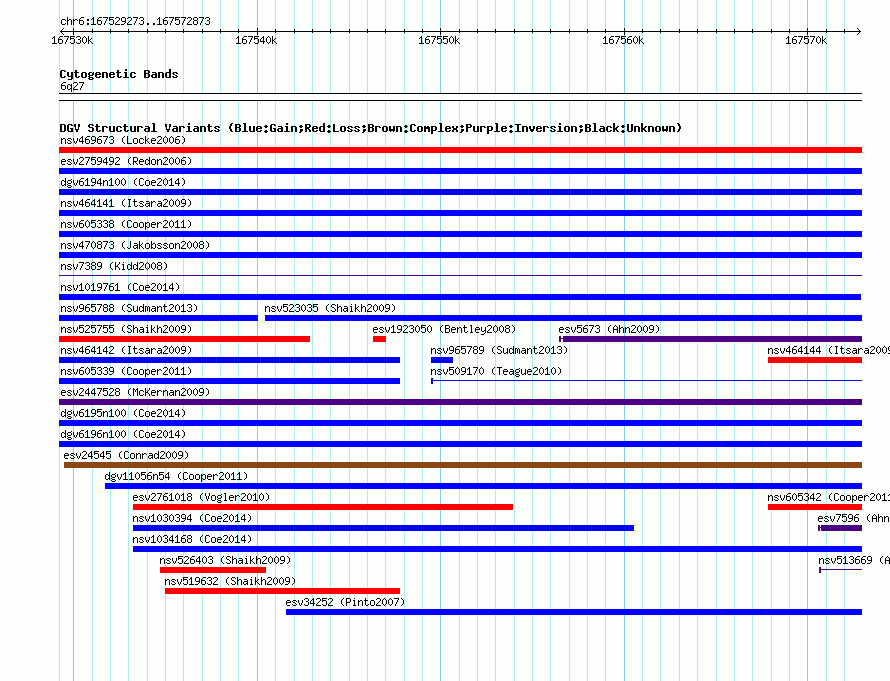This screenshot has height=681, width=890.
Task: Open the dgv6194n100 (Coe2014) variant label
Action: [123, 182]
